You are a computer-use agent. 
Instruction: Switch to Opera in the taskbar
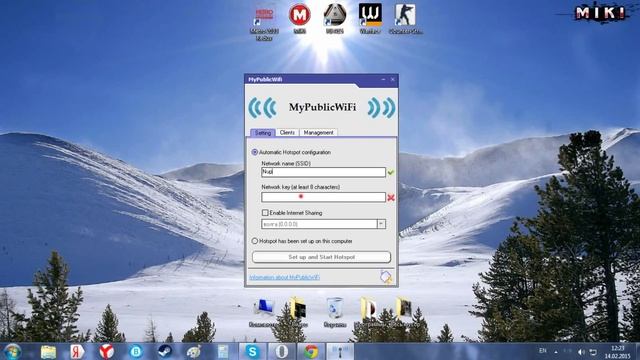coord(282,351)
